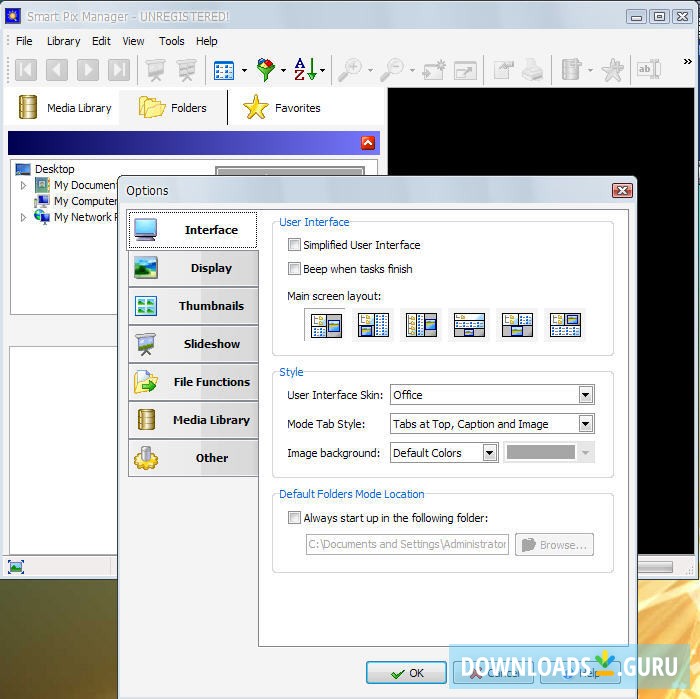Expand My Documents tree node
This screenshot has height=699, width=700.
click(23, 185)
